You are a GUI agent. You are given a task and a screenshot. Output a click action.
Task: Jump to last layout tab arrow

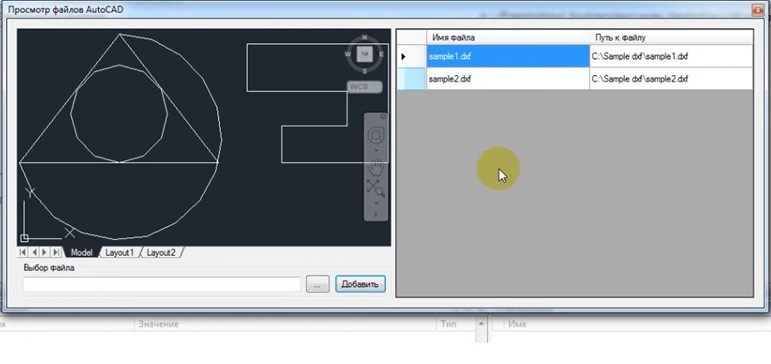(x=57, y=252)
